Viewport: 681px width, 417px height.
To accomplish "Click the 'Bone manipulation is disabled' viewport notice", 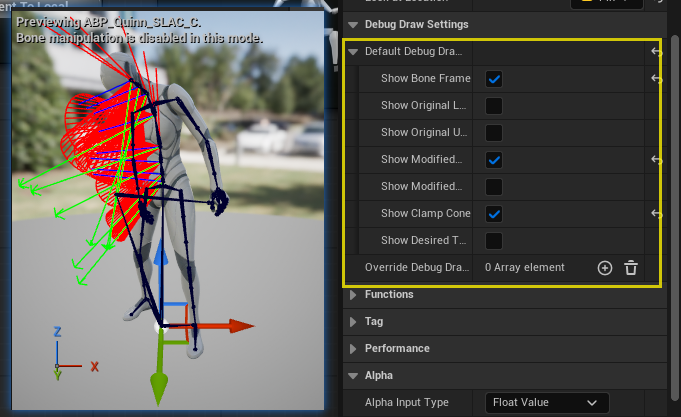I will tap(139, 39).
